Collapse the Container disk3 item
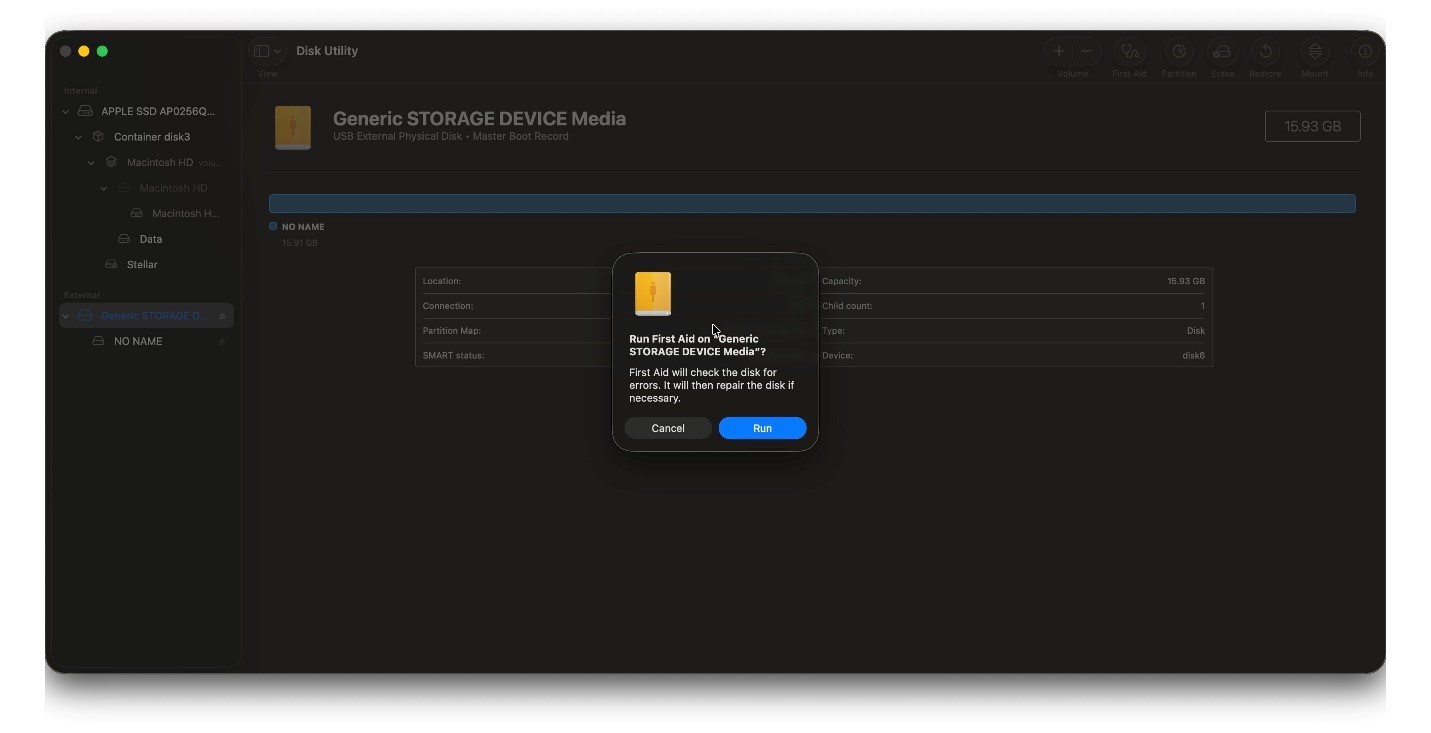Image resolution: width=1431 pixels, height=733 pixels. point(79,137)
